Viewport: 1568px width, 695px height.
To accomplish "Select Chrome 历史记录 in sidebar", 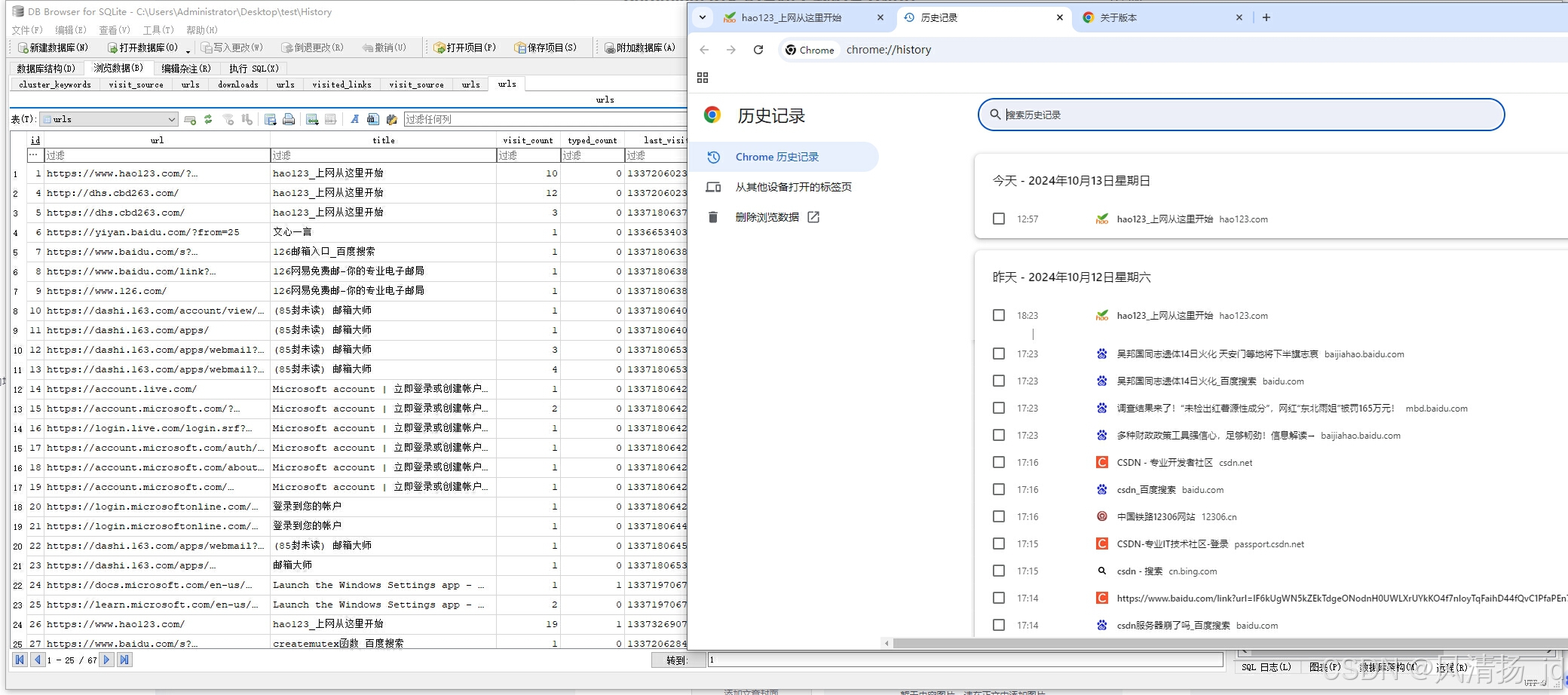I will coord(784,157).
